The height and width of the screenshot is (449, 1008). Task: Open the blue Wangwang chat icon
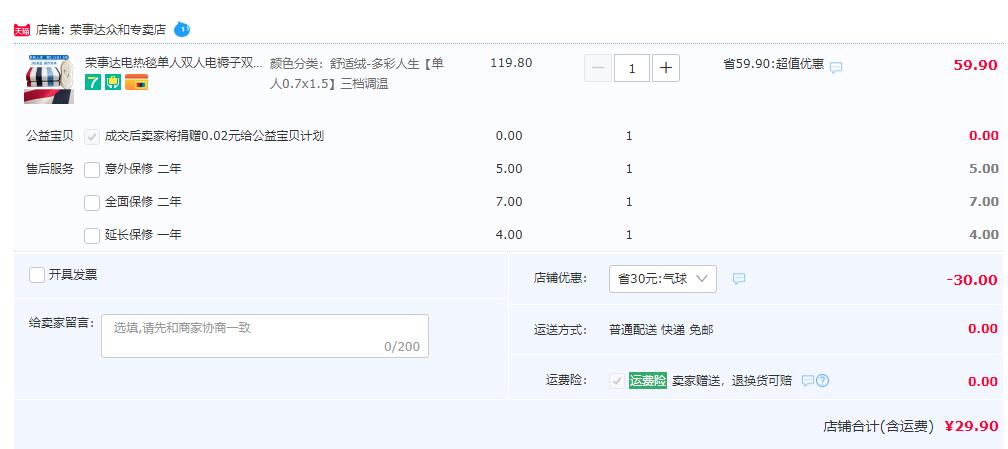coord(182,29)
